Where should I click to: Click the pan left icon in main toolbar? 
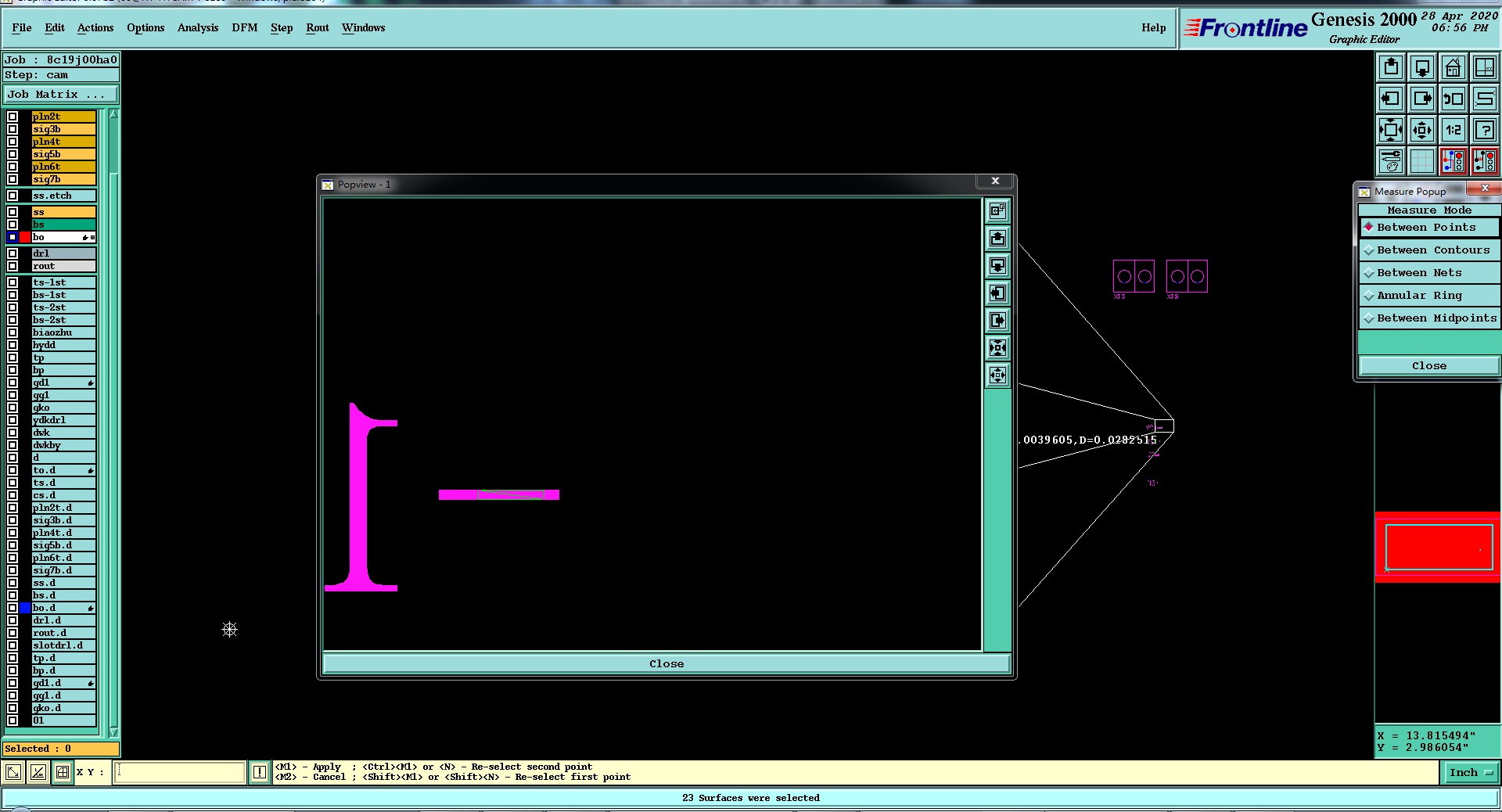click(x=1391, y=99)
